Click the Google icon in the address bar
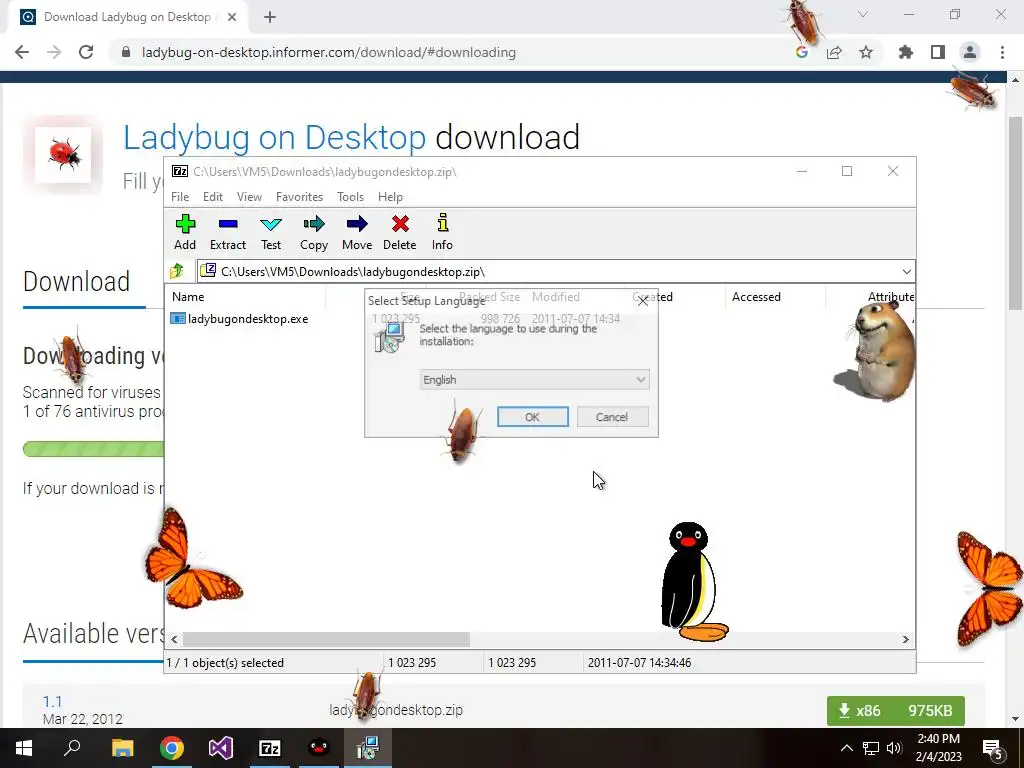The height and width of the screenshot is (768, 1024). click(802, 52)
